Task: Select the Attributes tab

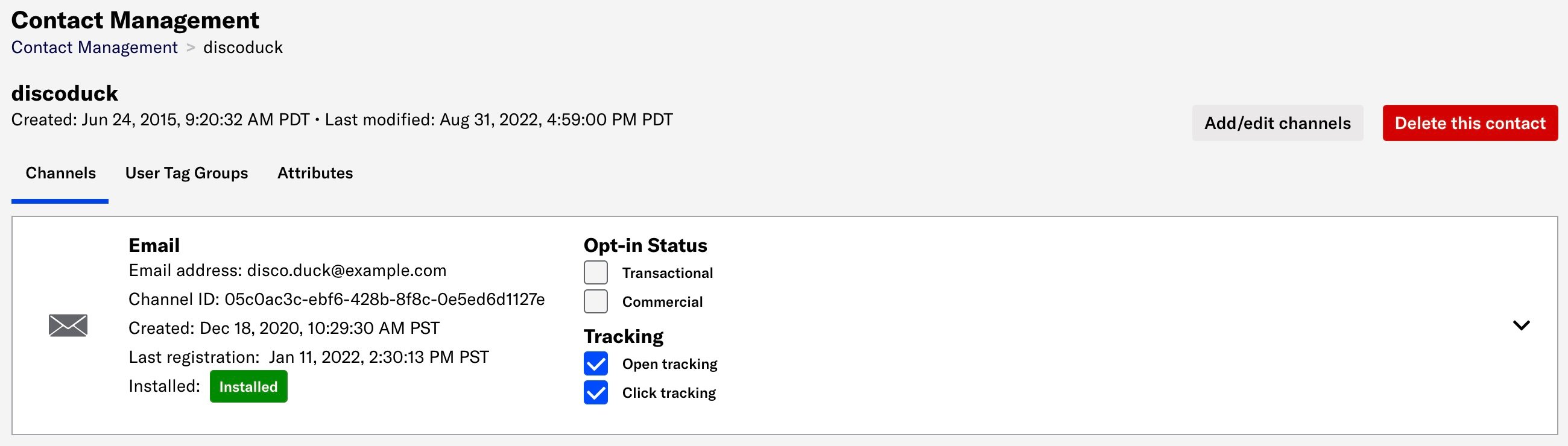Action: coord(315,174)
